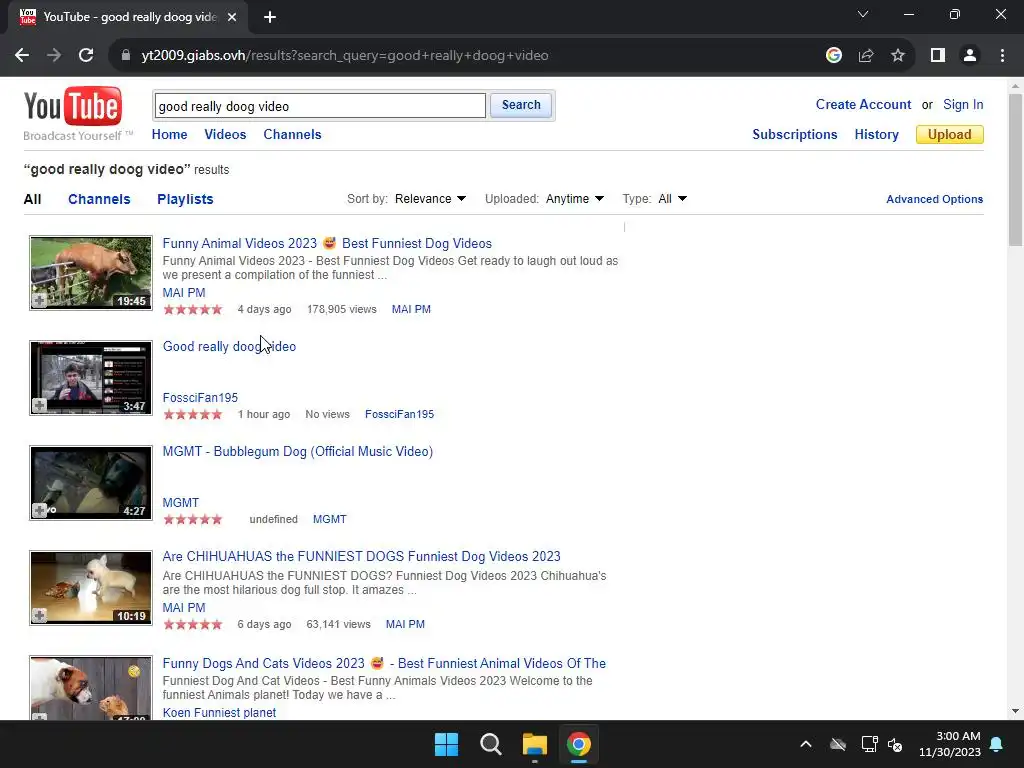1024x768 pixels.
Task: Open File Explorer from taskbar
Action: coord(534,744)
